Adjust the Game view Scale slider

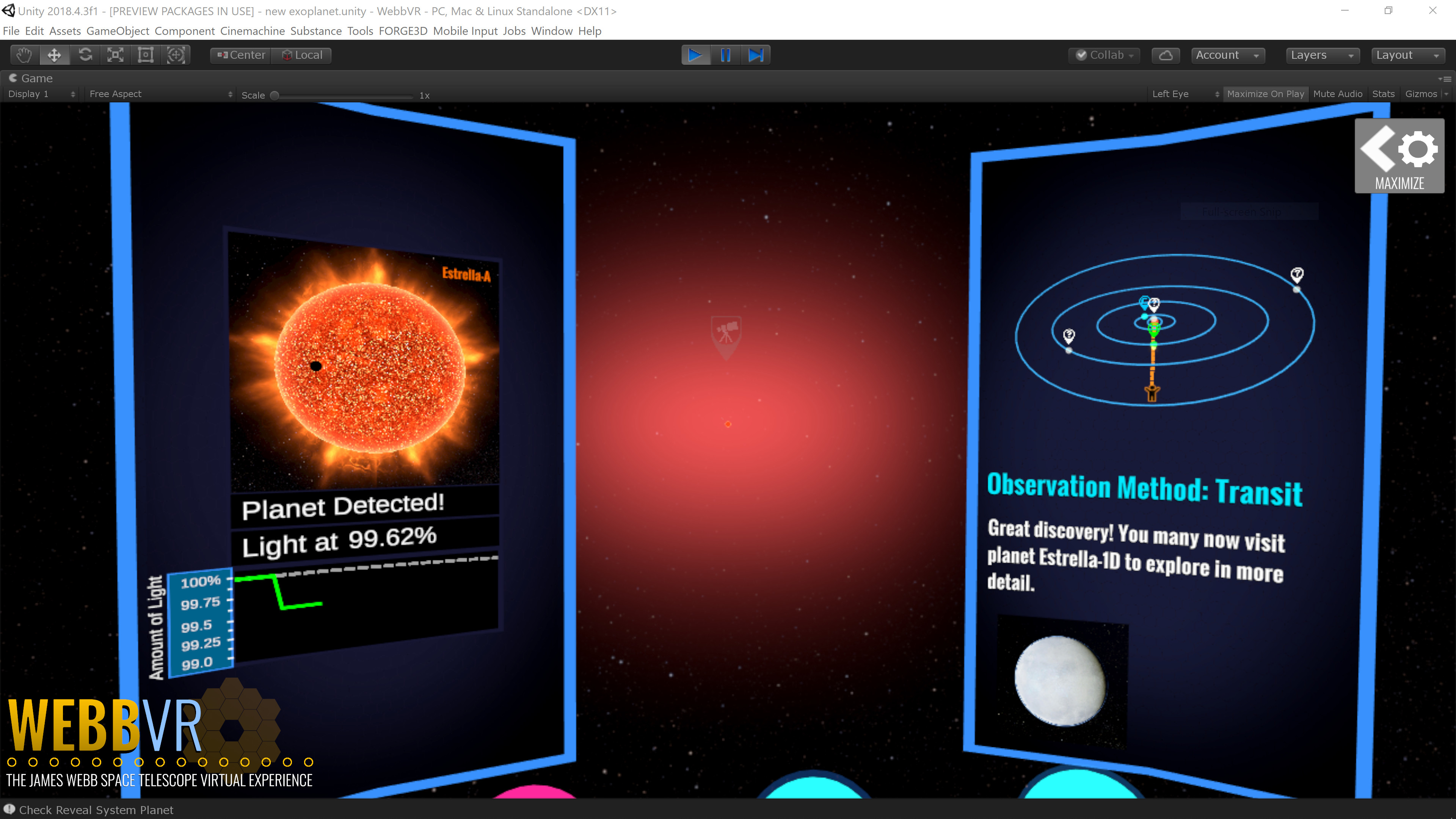[275, 96]
